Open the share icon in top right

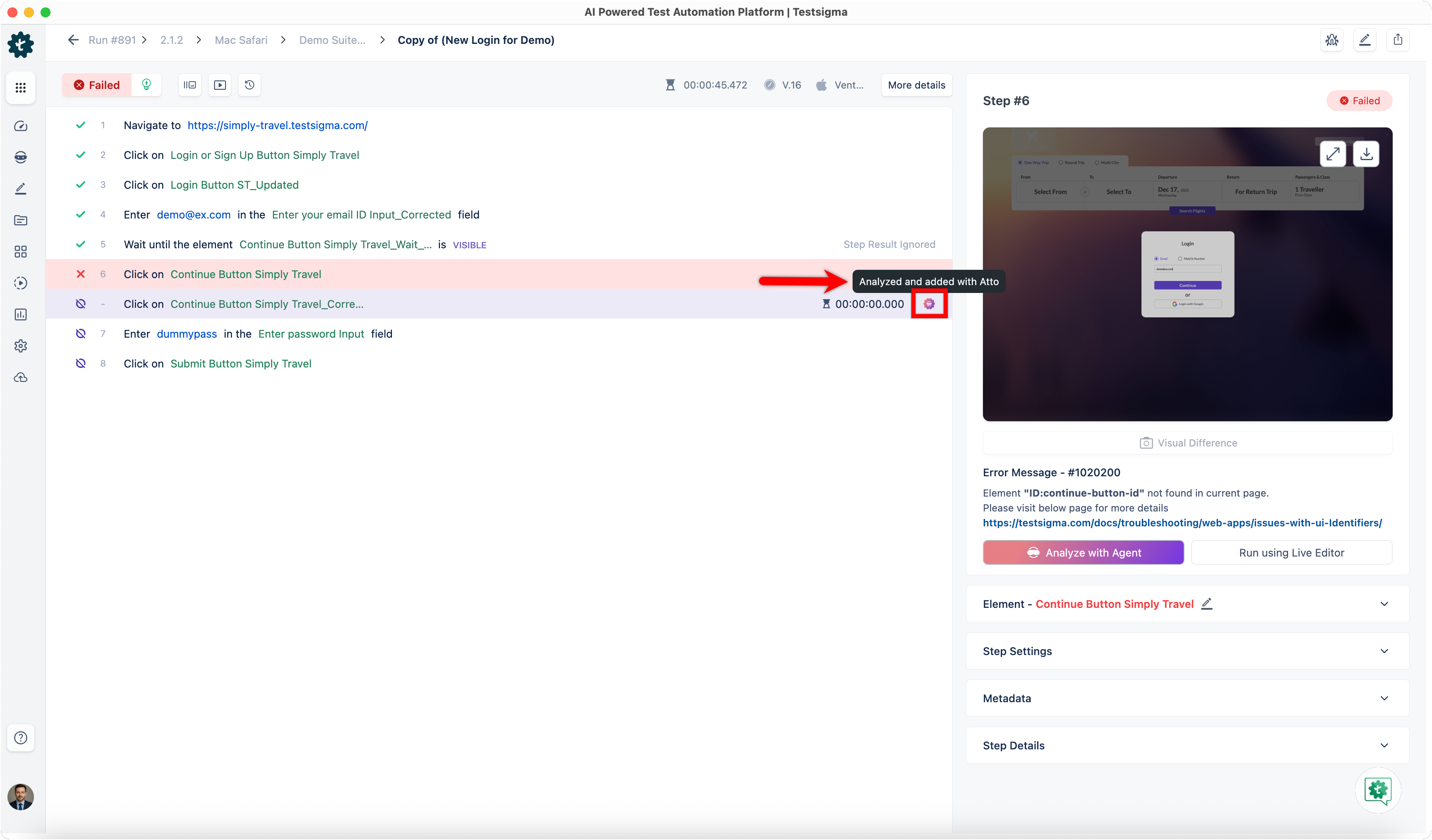1398,40
